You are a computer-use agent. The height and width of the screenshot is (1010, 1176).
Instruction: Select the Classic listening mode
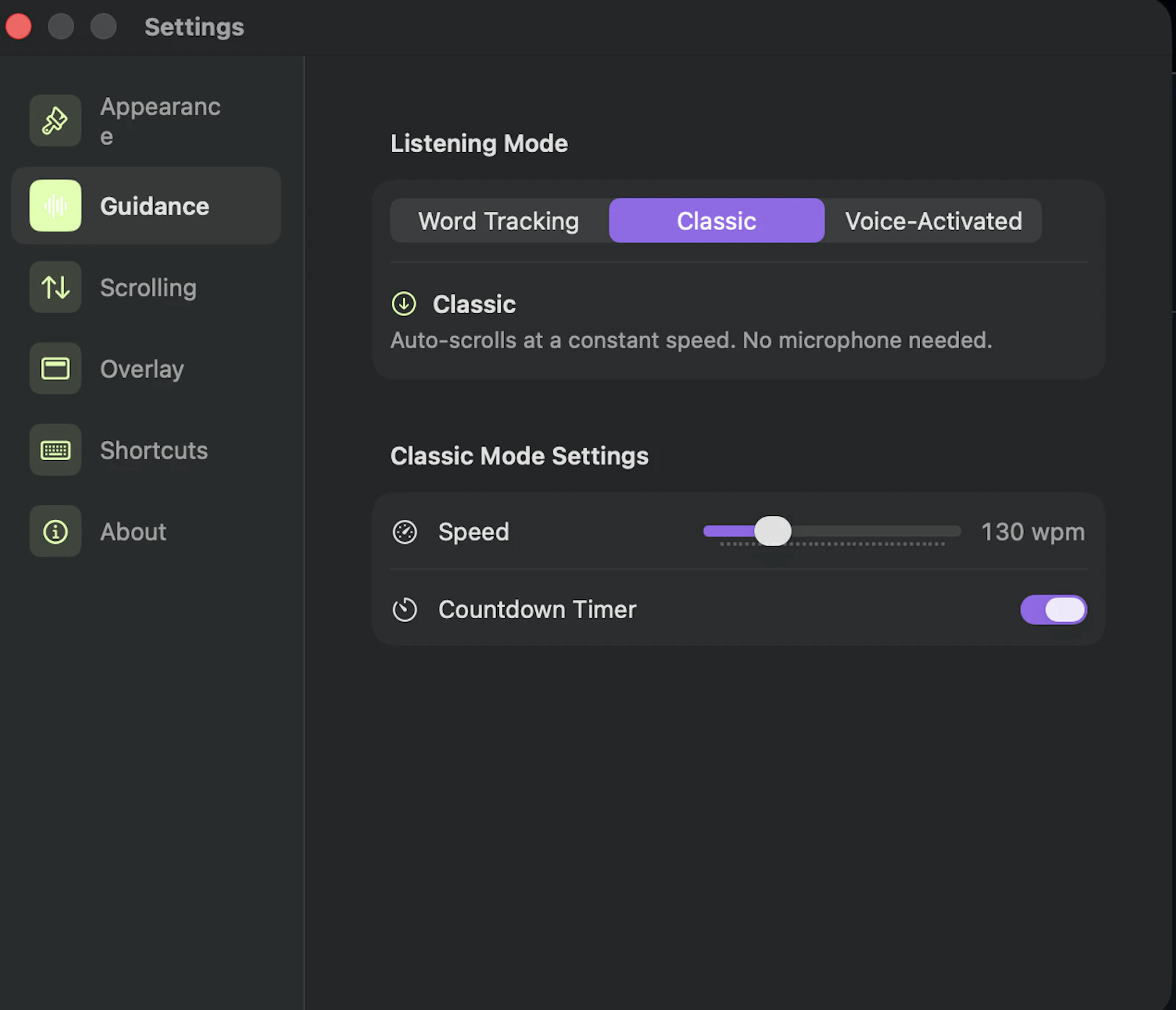pyautogui.click(x=717, y=221)
